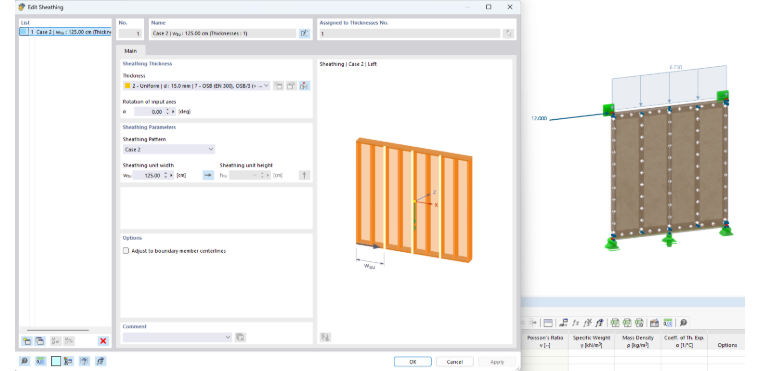This screenshot has height=371, width=760.
Task: Click the sheathing unit width 125.00 field
Action: tap(147, 176)
